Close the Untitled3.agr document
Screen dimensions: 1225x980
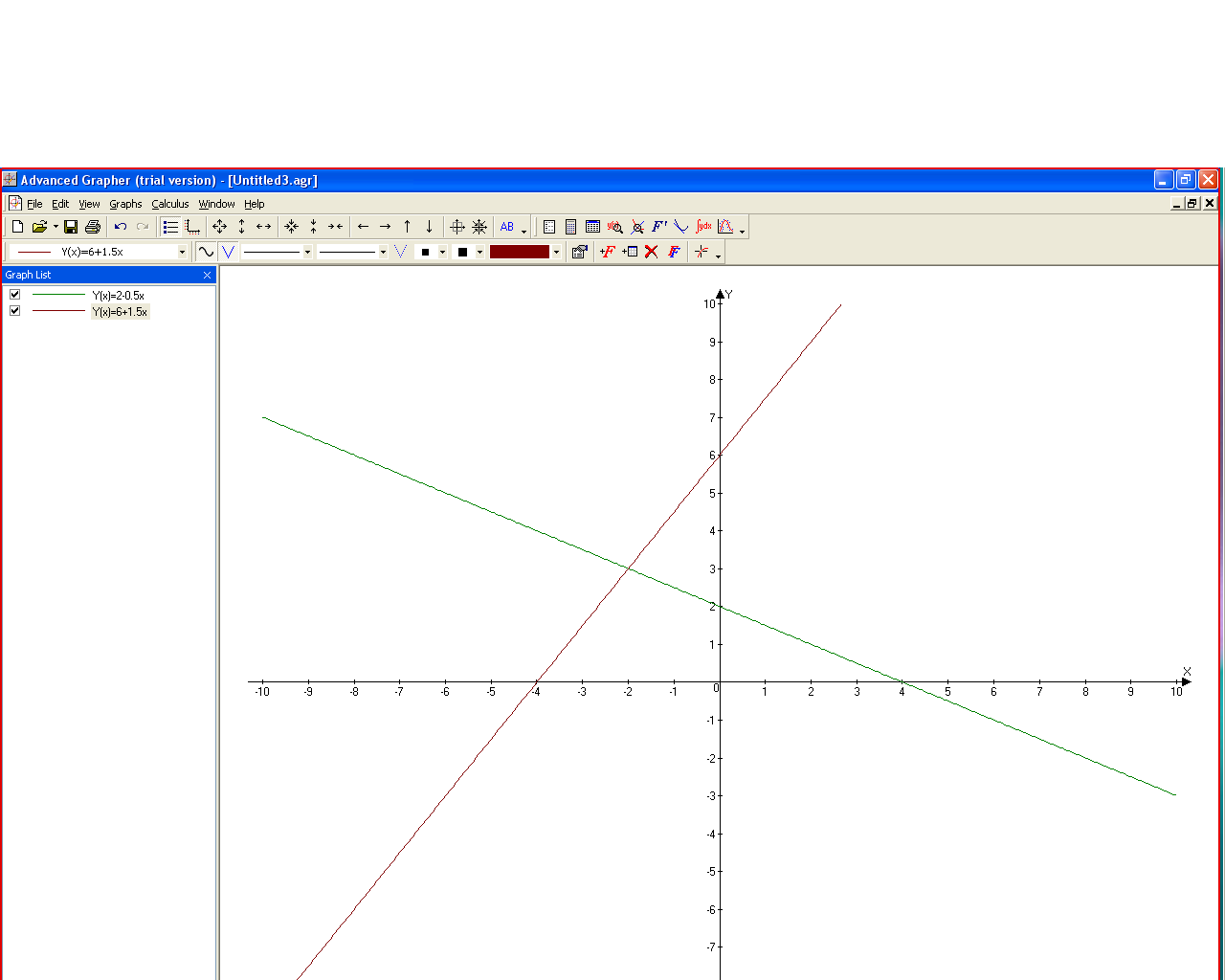pos(1210,203)
